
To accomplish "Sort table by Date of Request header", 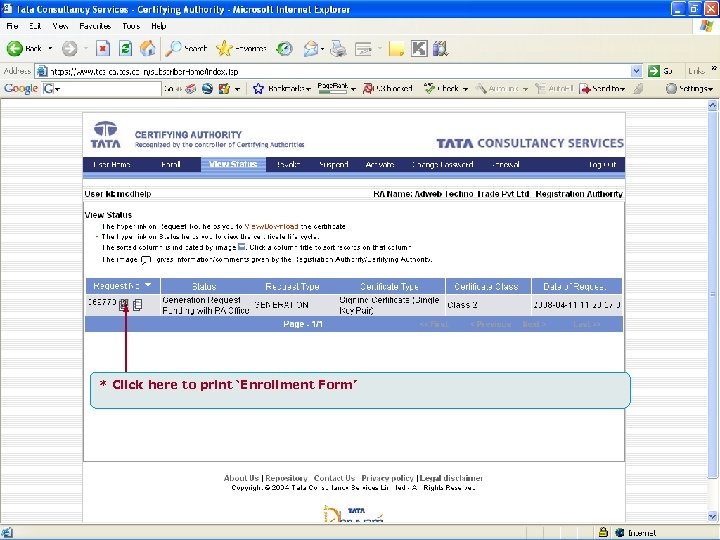I will tap(575, 287).
